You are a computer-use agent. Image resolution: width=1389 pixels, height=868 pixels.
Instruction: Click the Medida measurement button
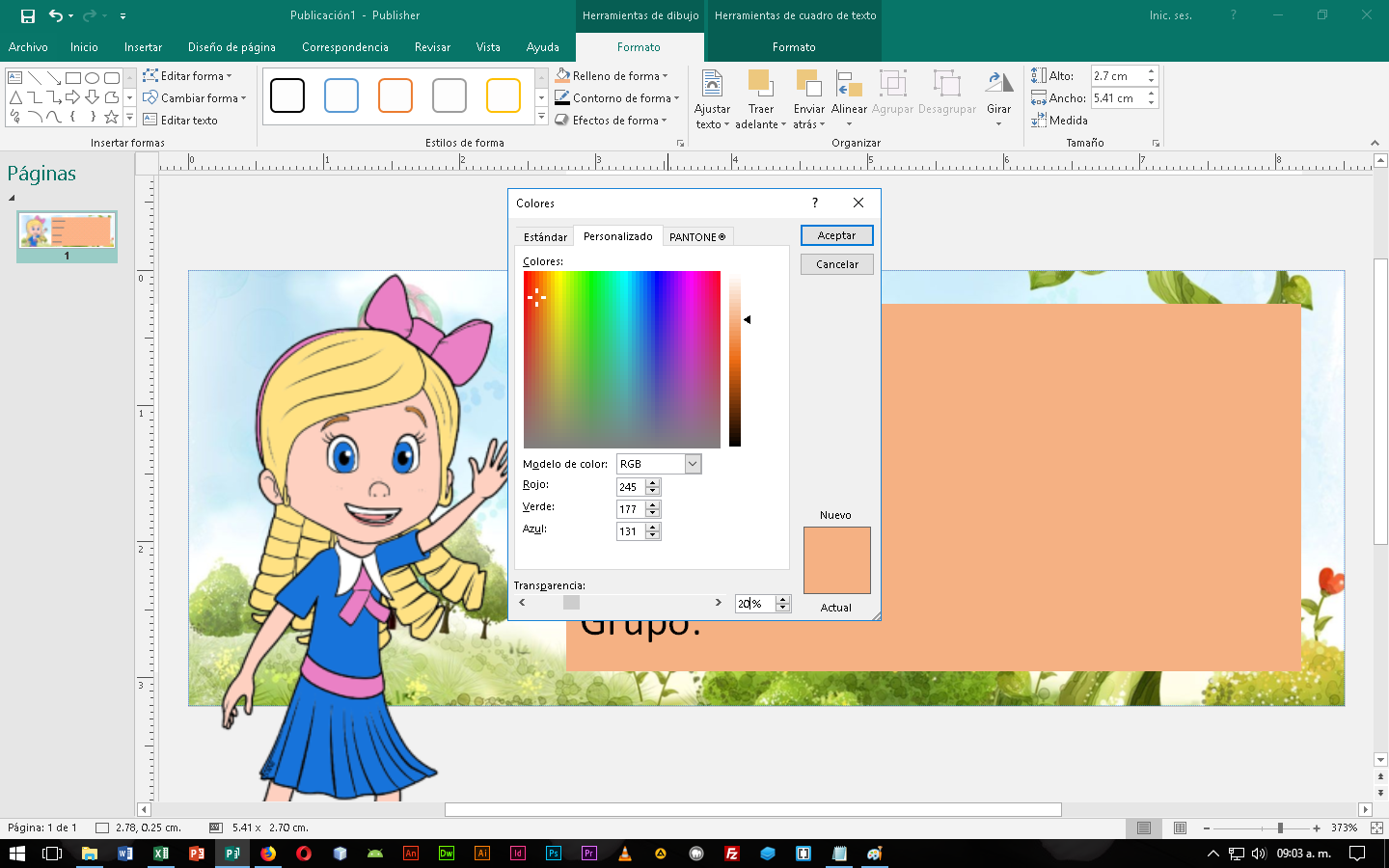1059,121
